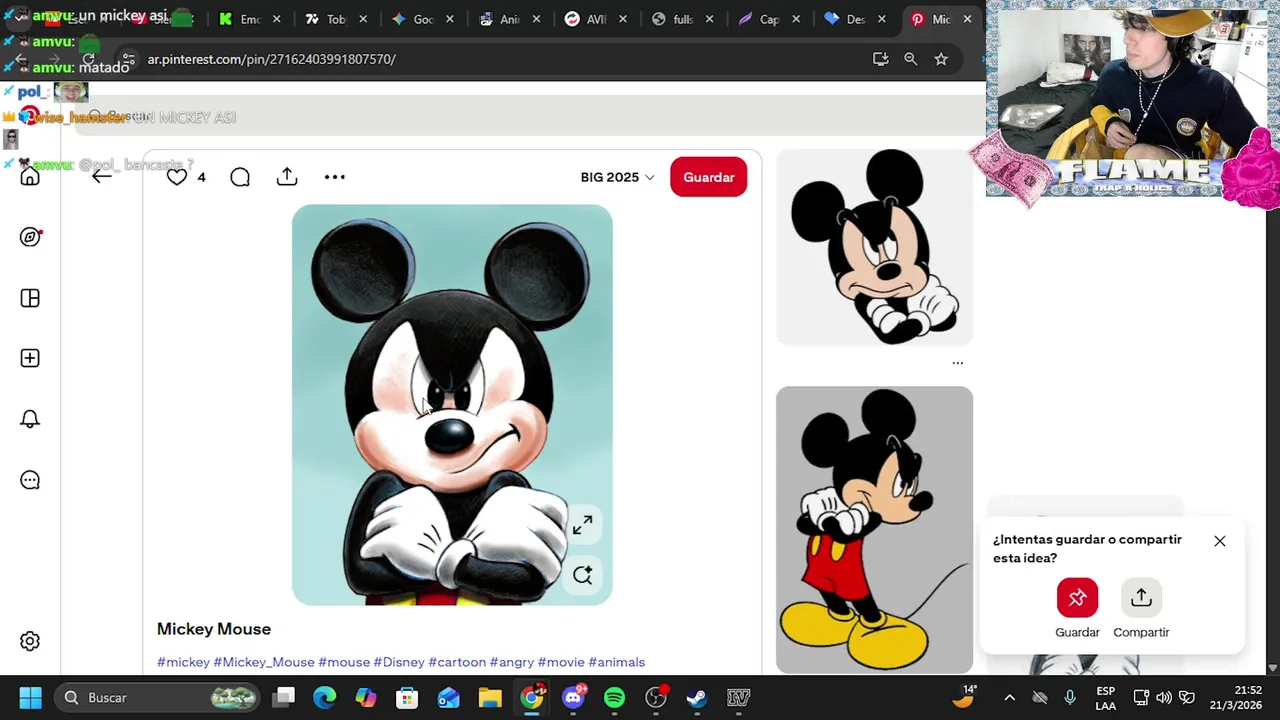Click the browser address bar URL
The height and width of the screenshot is (720, 1280).
pyautogui.click(x=272, y=59)
